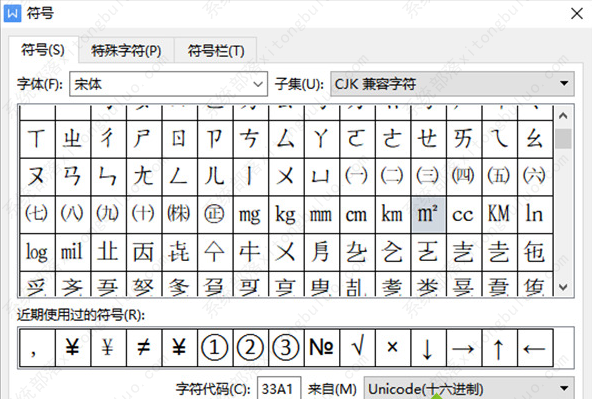Choose the cc symbol cell

[464, 214]
